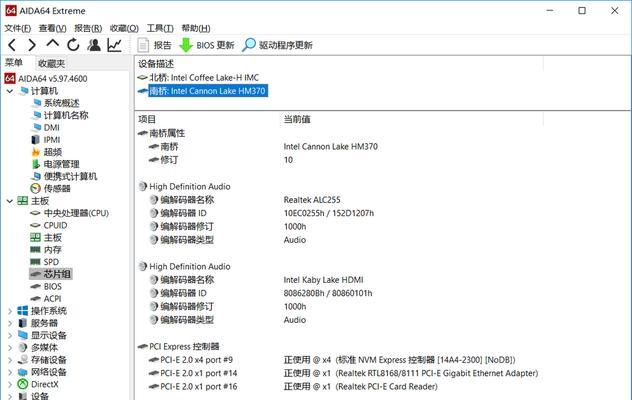
Task: Select CPUID in the tree
Action: pyautogui.click(x=55, y=225)
